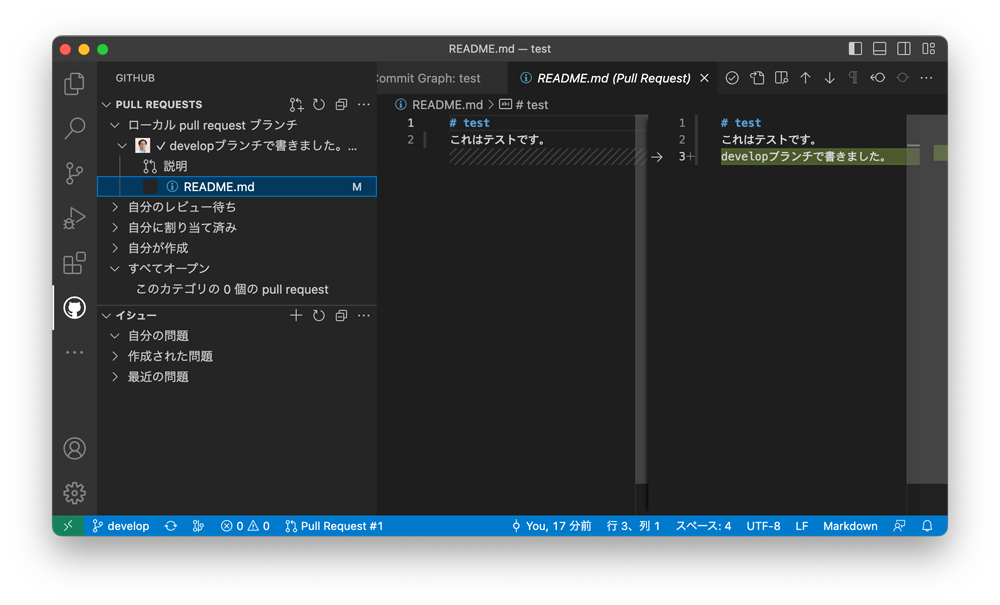Open notifications bell in status bar
Viewport: 1000px width, 605px height.
[x=927, y=526]
